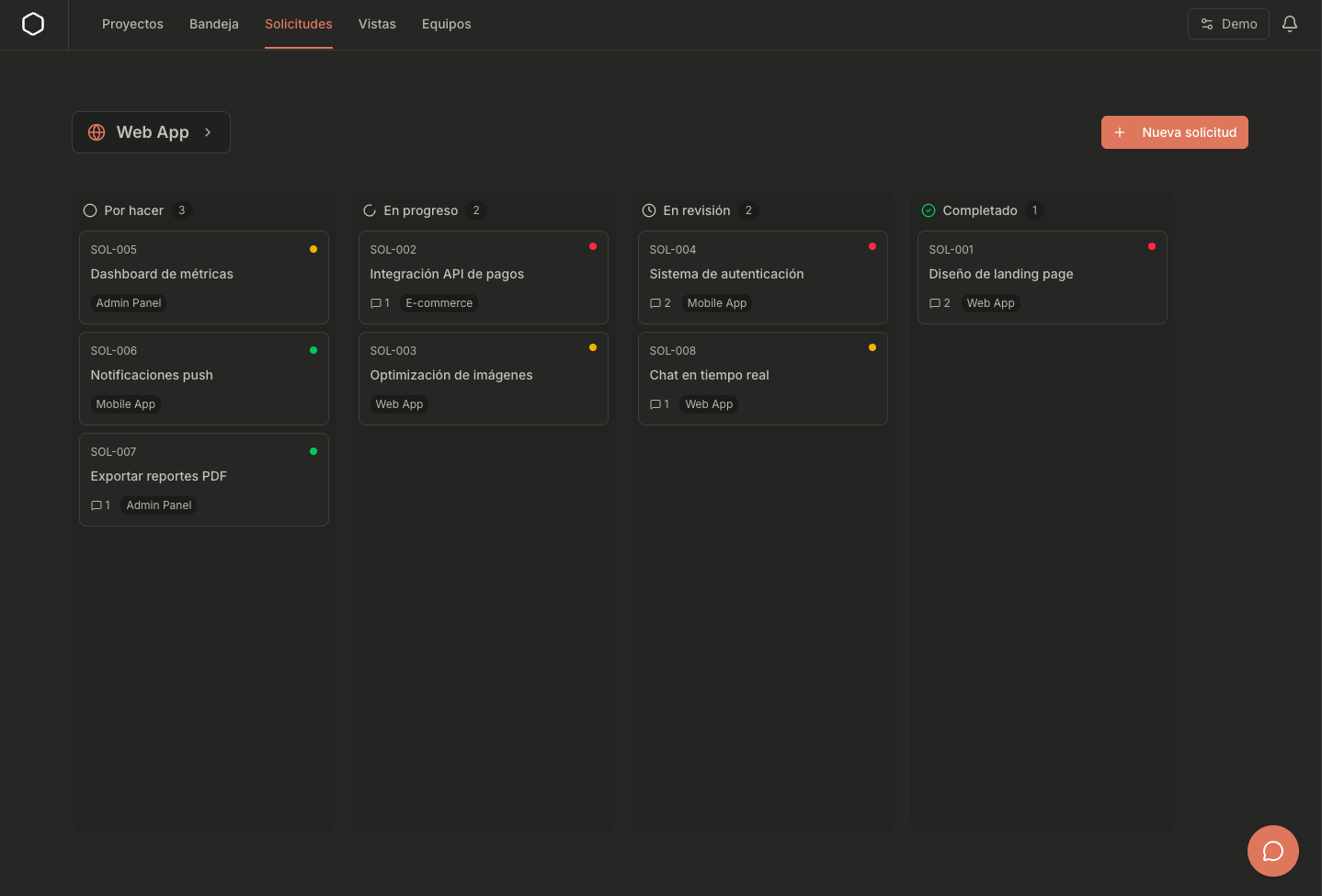Go to the Bandeja tab

214,24
